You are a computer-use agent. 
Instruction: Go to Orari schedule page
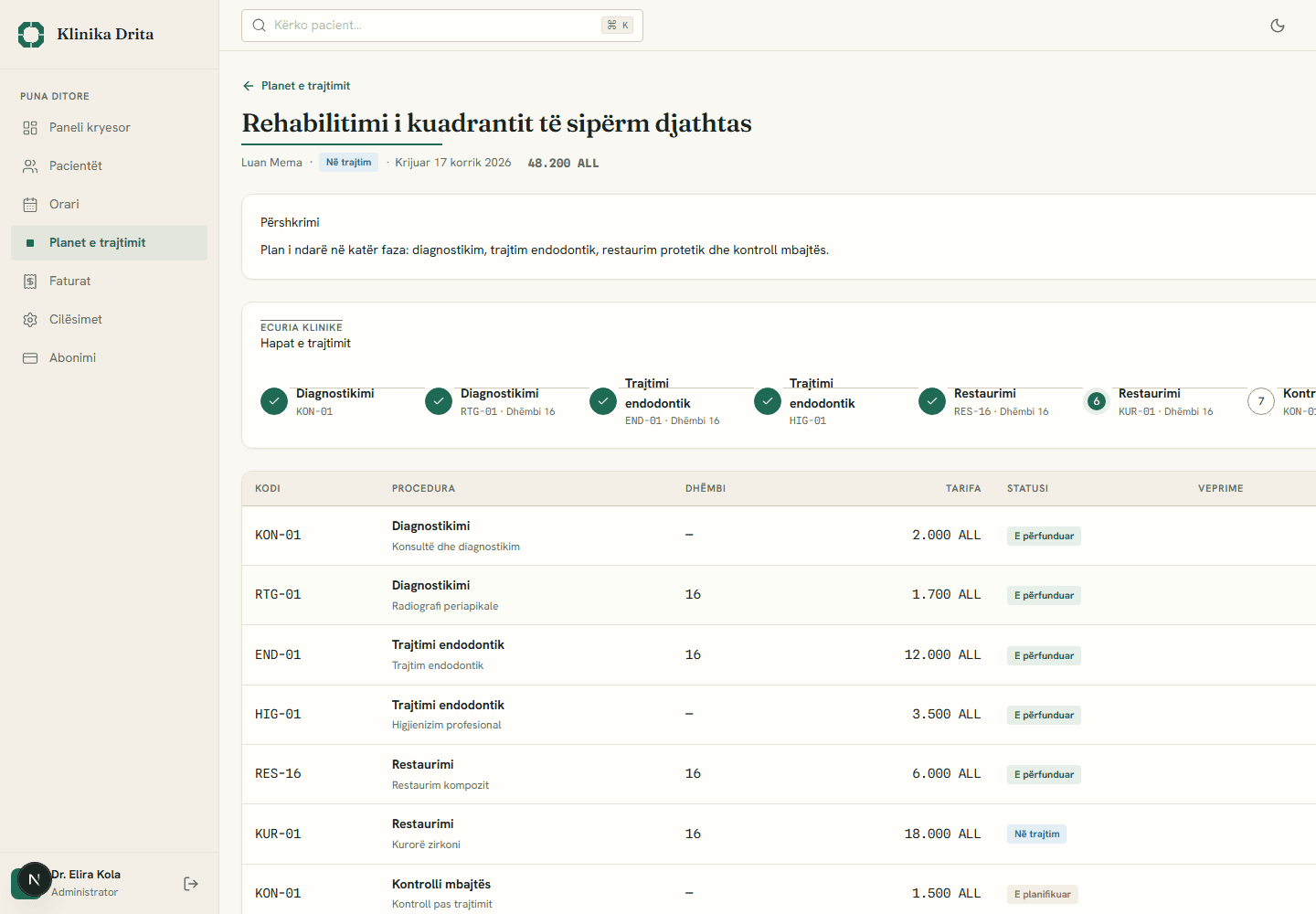click(x=110, y=205)
